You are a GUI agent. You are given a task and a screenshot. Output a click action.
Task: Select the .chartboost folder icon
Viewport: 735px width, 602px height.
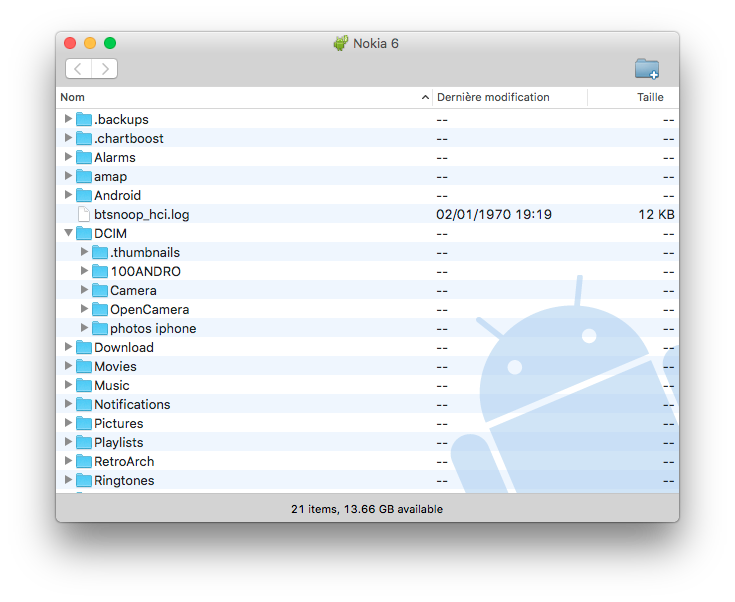(84, 138)
